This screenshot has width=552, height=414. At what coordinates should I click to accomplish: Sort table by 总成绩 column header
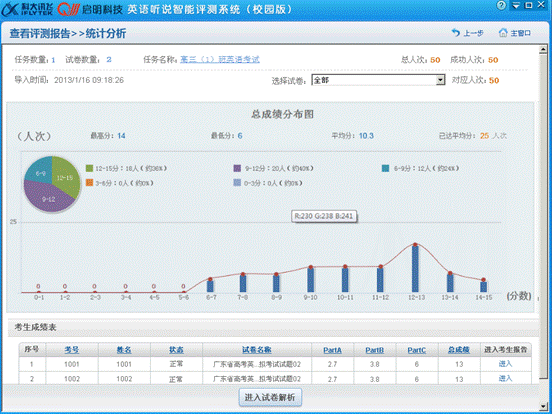(459, 350)
